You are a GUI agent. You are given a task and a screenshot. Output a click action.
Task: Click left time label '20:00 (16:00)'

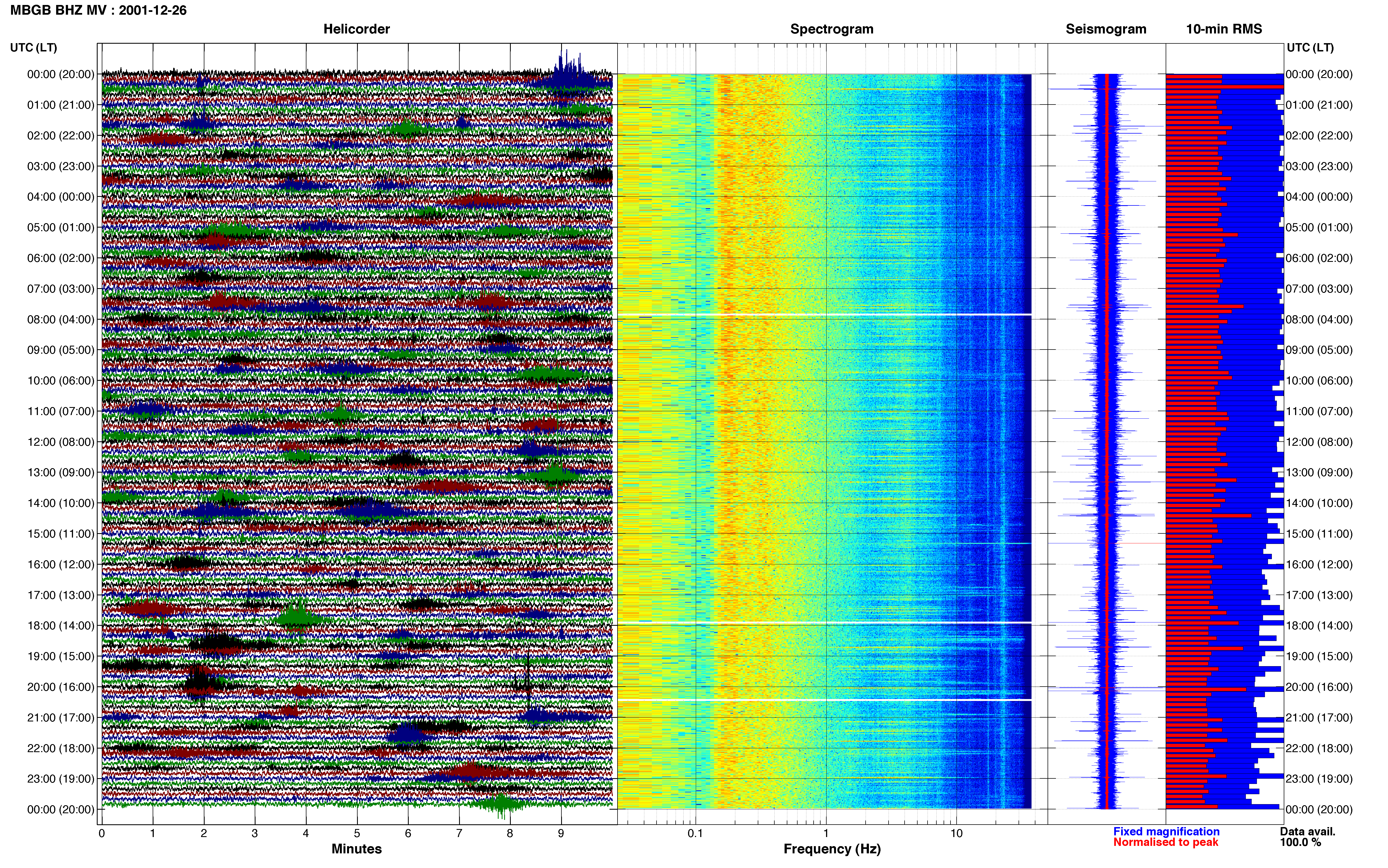pos(60,687)
